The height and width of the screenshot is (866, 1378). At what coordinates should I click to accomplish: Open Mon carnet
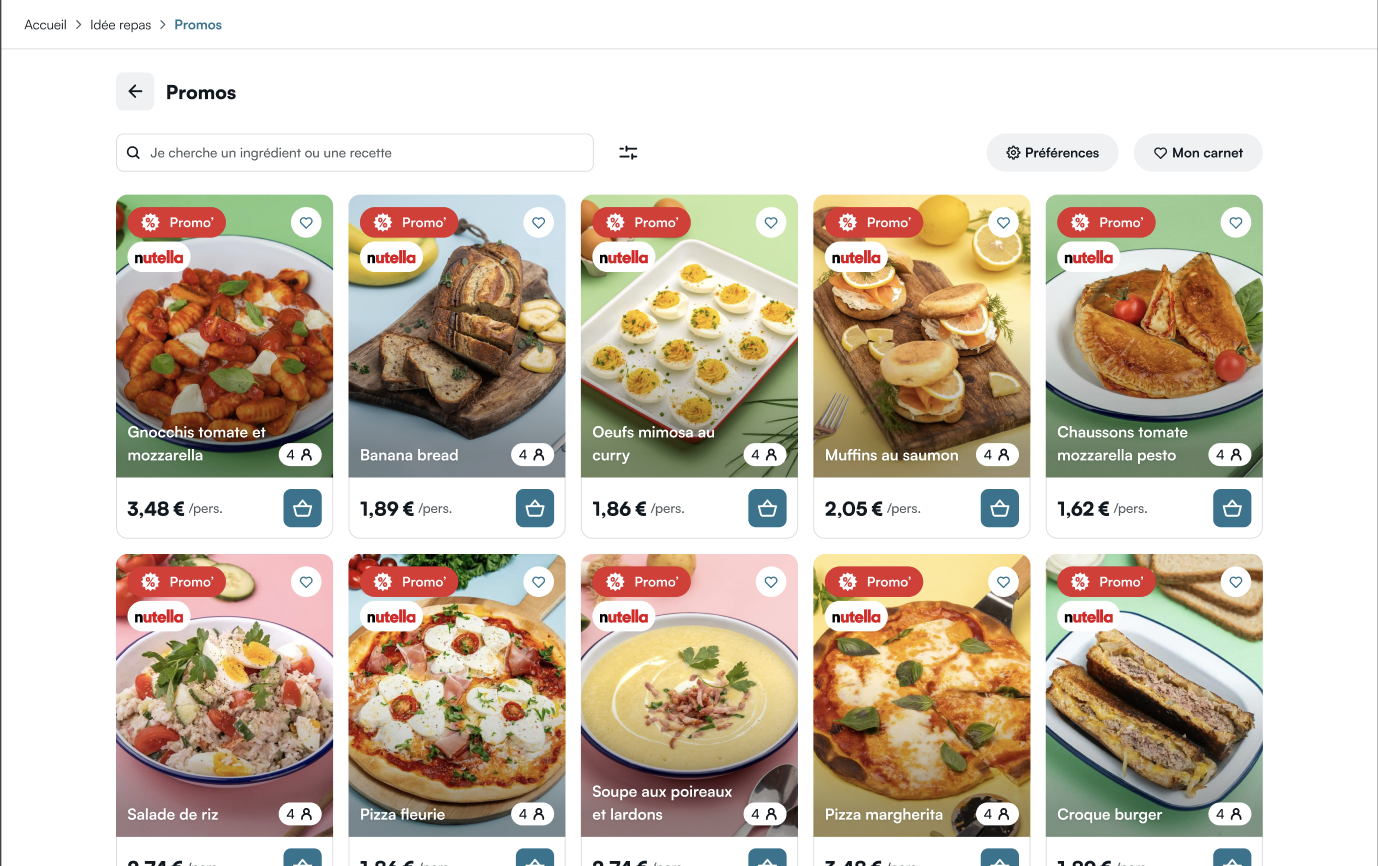[x=1198, y=153]
